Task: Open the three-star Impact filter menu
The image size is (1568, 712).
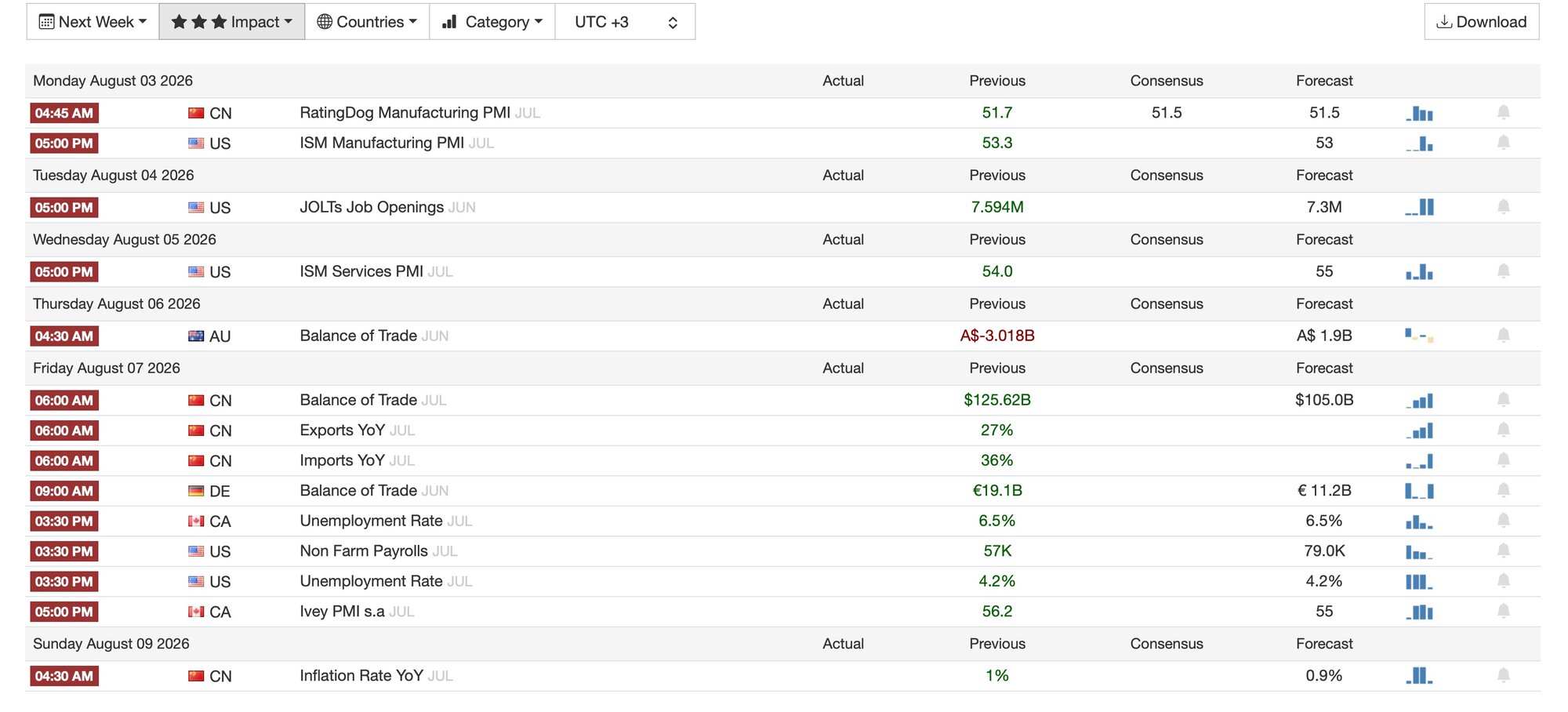Action: tap(232, 22)
